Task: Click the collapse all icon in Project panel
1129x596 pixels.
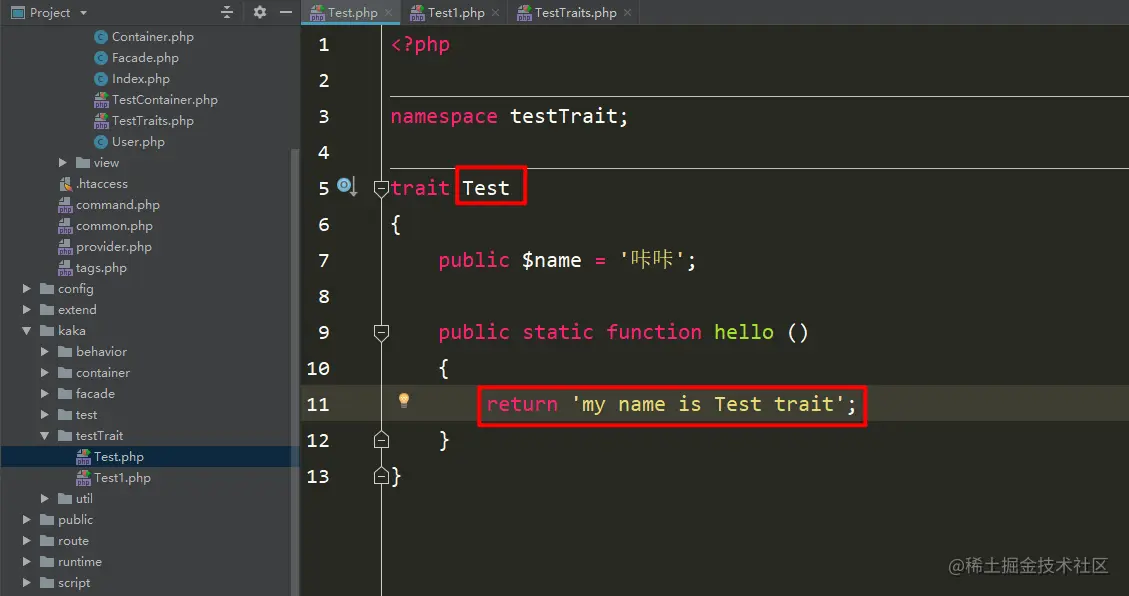Action: tap(227, 12)
